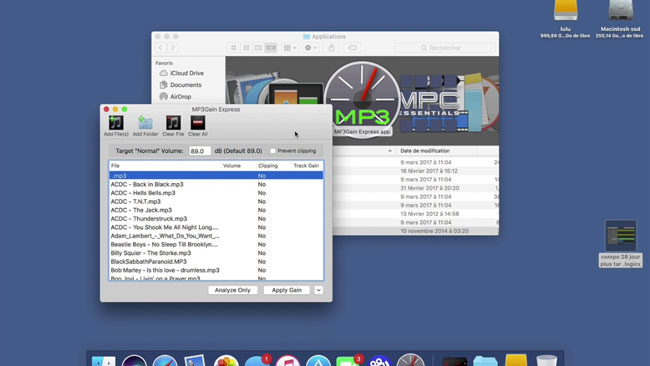Open Photos from the Dock
This screenshot has width=650, height=366.
click(x=226, y=361)
